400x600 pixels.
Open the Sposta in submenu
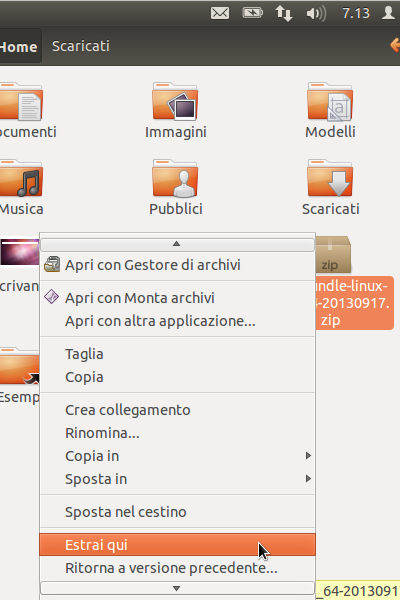(177, 479)
